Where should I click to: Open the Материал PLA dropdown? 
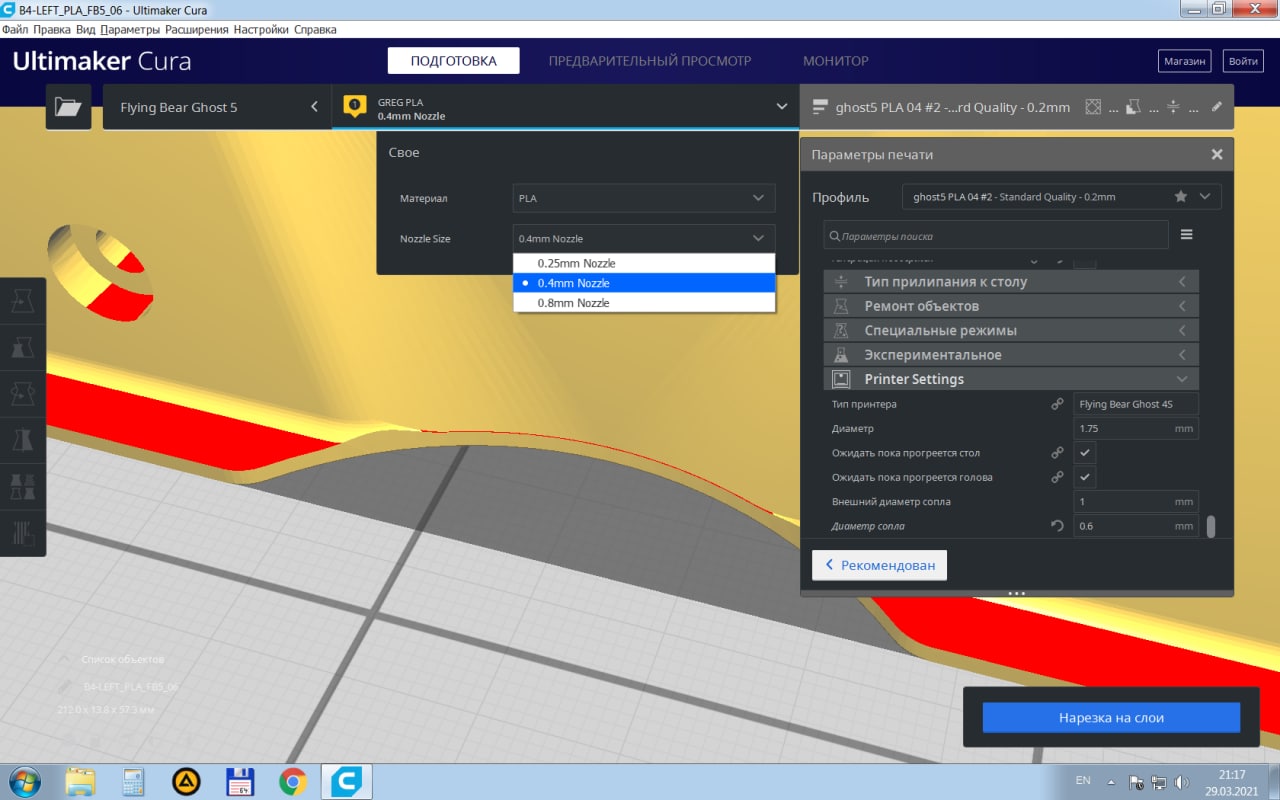644,198
